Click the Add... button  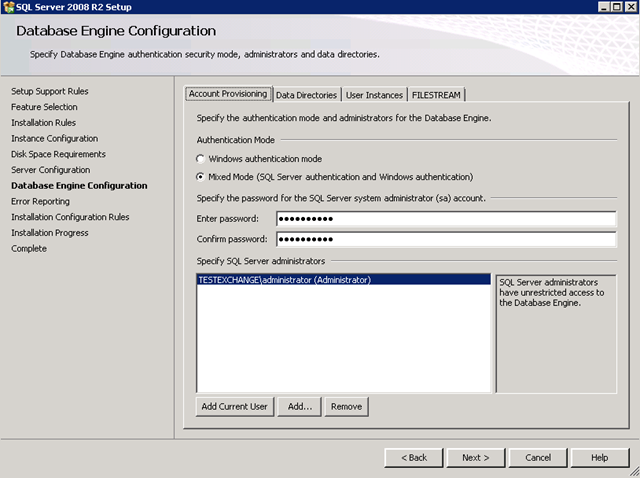(300, 407)
